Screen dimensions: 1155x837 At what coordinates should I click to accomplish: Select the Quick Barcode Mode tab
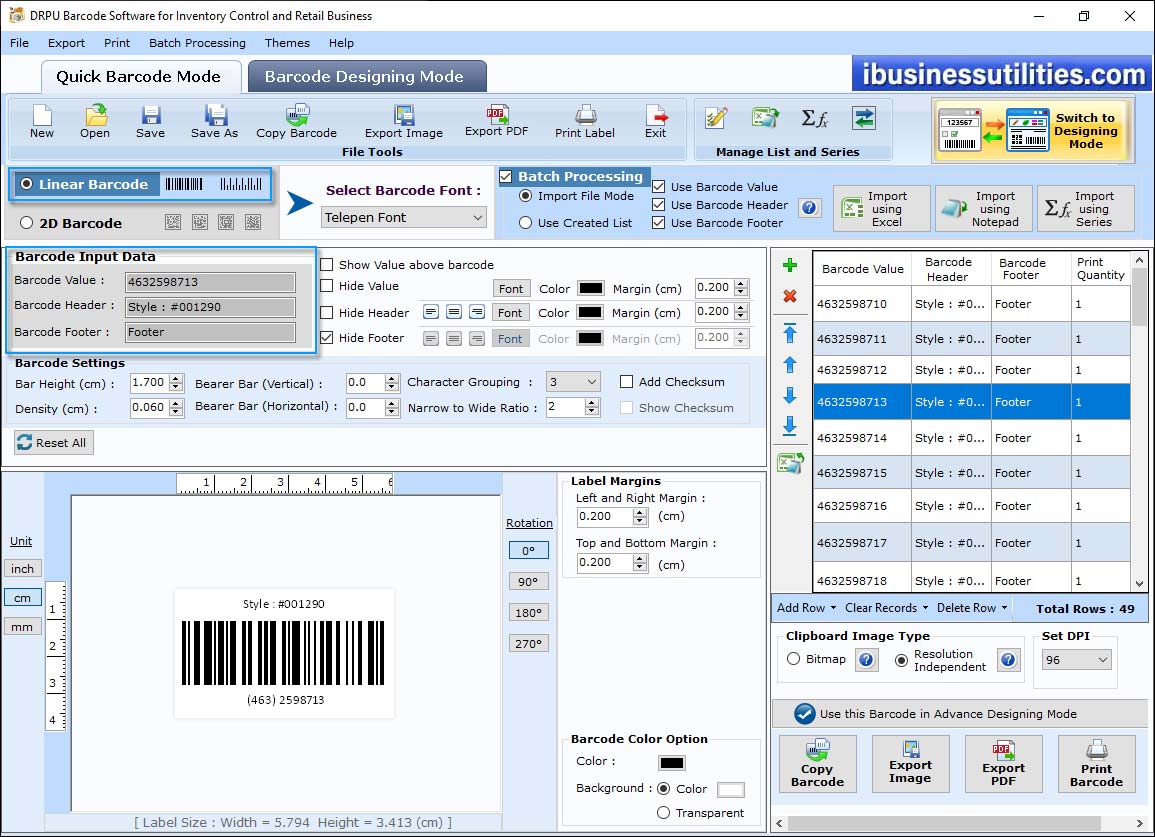pyautogui.click(x=140, y=77)
